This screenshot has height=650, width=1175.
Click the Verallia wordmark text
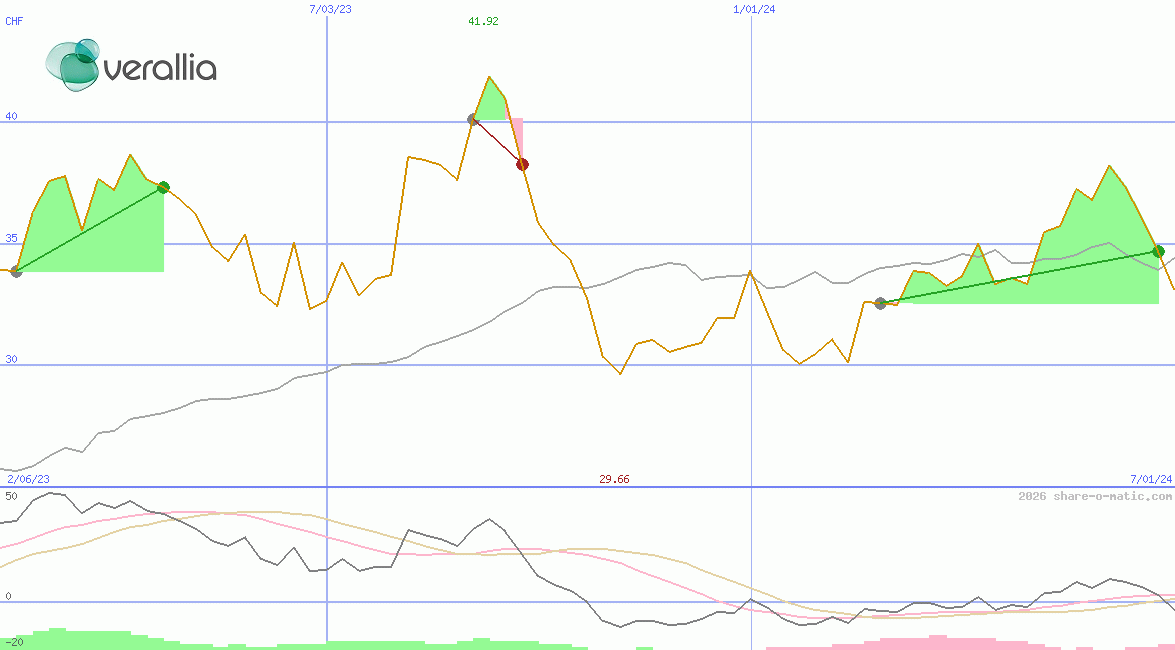coord(160,69)
